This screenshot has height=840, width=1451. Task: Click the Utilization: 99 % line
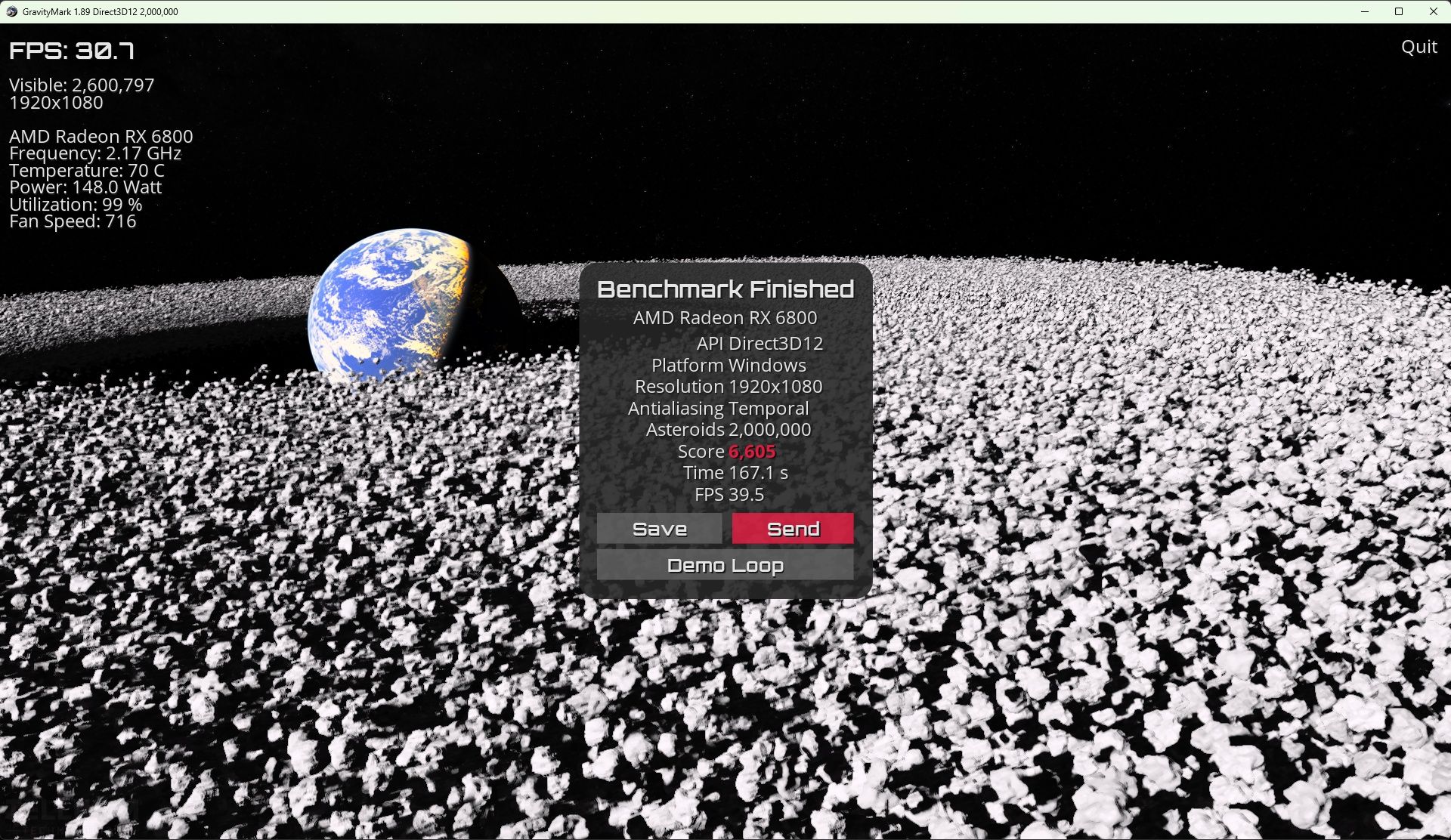[x=76, y=205]
